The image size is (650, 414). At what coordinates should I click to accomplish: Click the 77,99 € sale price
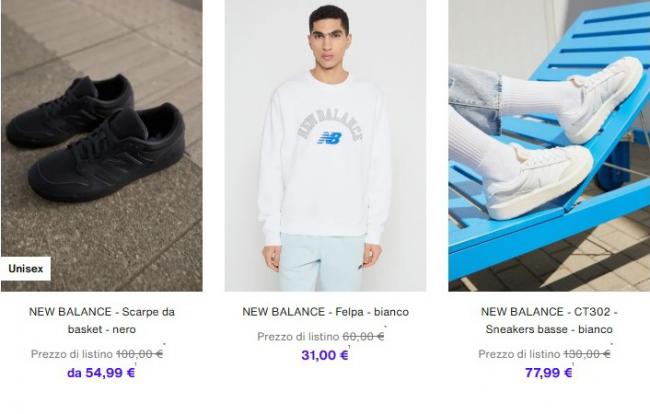click(x=548, y=373)
